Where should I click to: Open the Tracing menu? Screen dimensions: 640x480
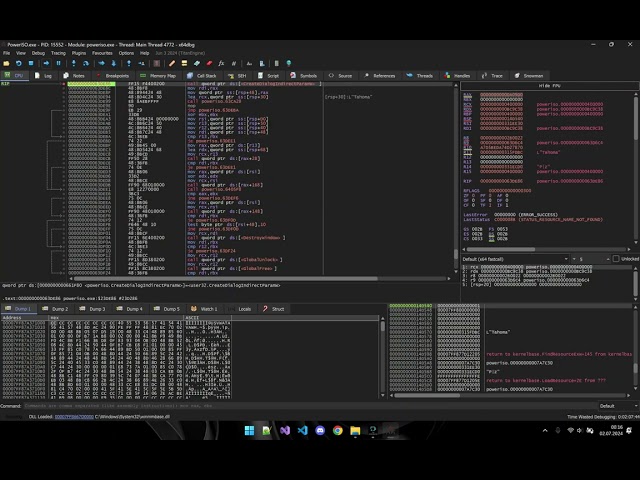(58, 53)
